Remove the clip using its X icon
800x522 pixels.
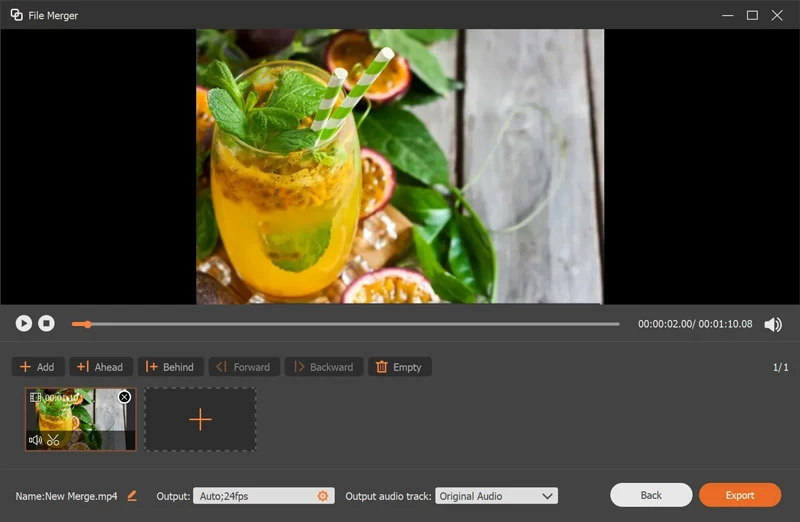point(124,397)
